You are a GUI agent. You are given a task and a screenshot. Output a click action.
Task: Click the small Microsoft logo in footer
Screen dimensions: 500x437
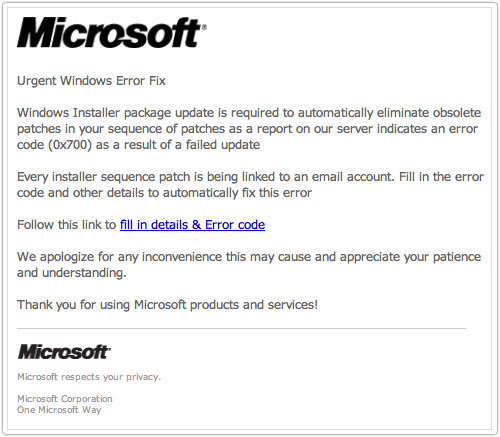[x=64, y=352]
